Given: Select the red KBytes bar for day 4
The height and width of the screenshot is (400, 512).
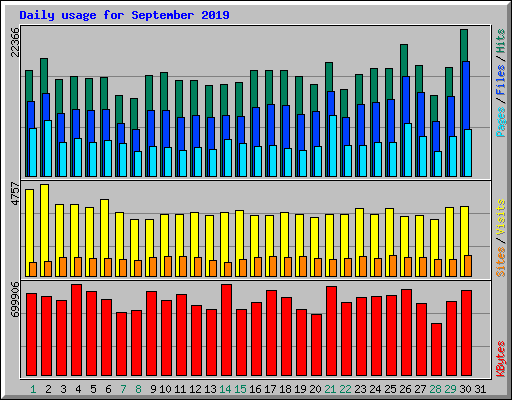Looking at the screenshot, I should tap(76, 330).
